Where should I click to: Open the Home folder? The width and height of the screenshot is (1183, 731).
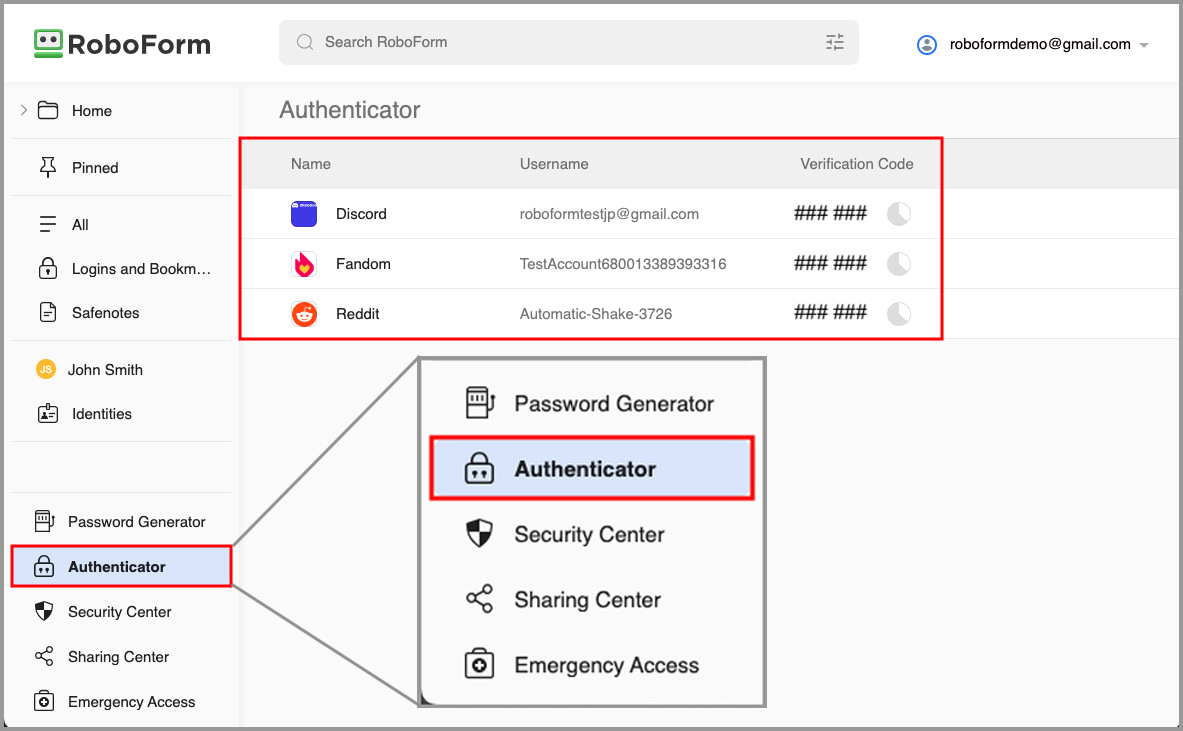(x=91, y=111)
